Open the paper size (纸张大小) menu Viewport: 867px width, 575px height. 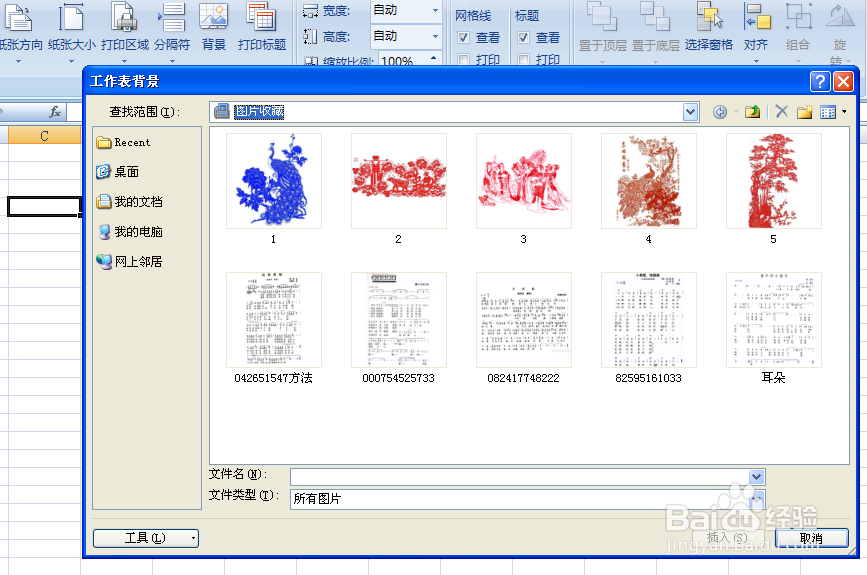[71, 33]
